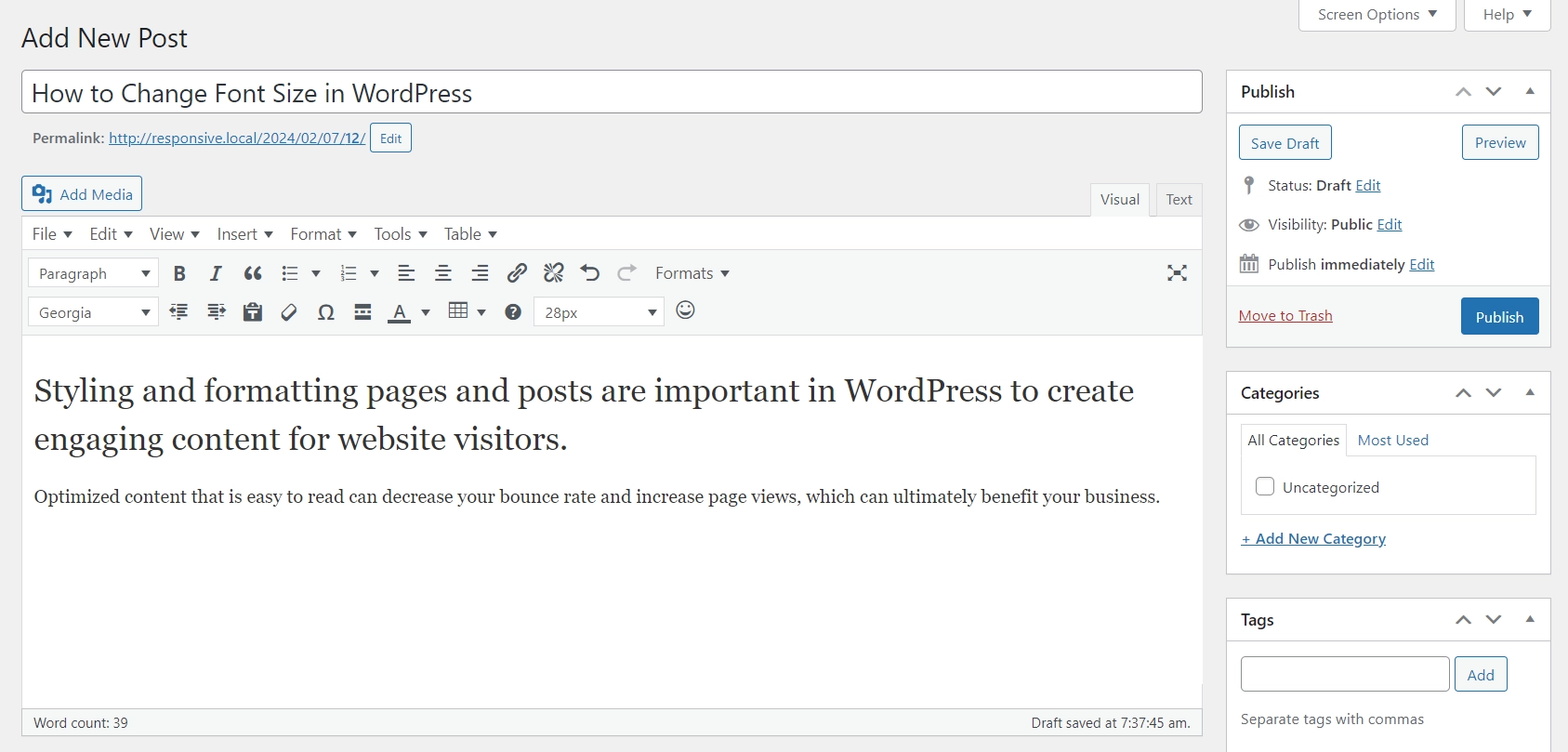Redo the last undone change
1568x752 pixels.
(x=627, y=273)
